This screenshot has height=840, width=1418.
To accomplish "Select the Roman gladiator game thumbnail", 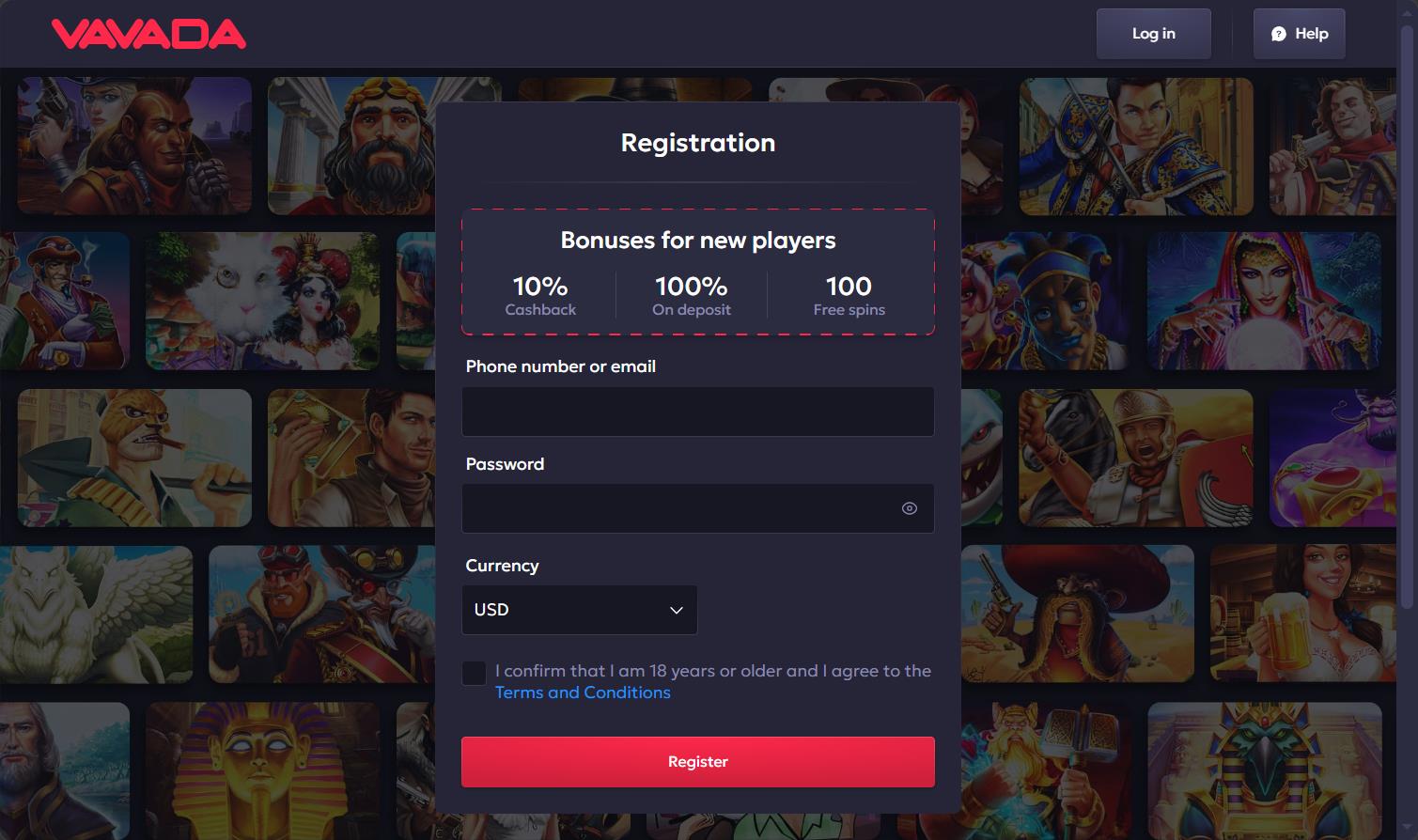I will click(x=1135, y=458).
